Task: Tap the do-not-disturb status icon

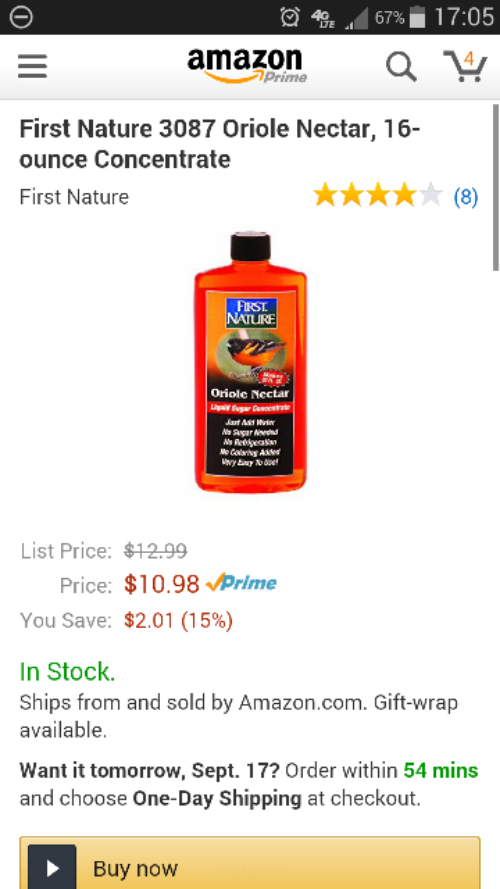Action: tap(21, 17)
